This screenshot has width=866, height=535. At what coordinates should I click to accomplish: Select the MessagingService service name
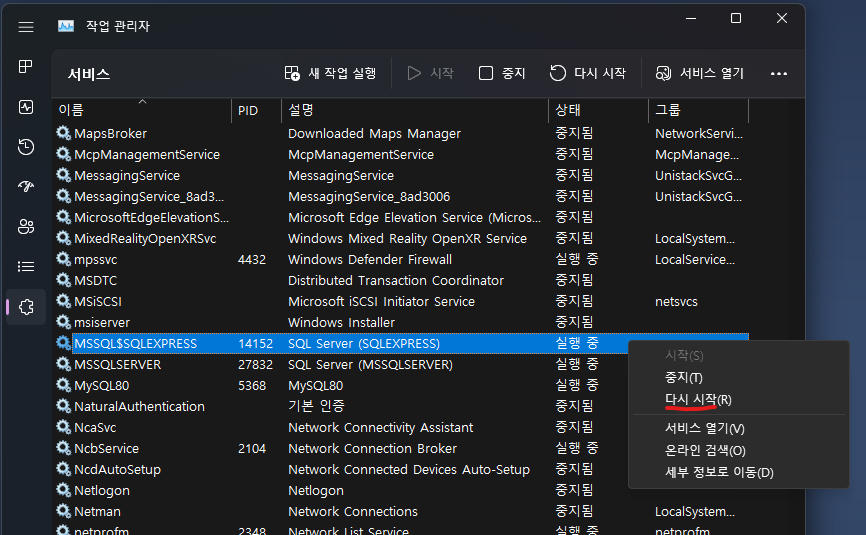tap(127, 176)
